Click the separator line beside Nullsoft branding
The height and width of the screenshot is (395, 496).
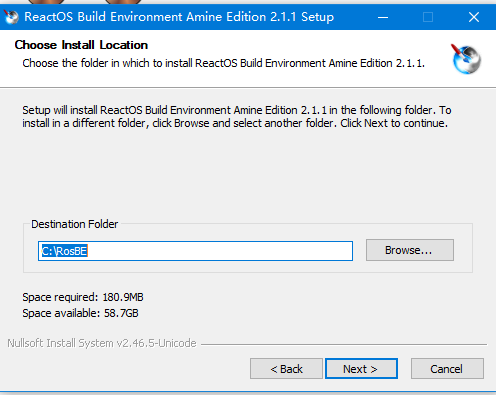pyautogui.click(x=344, y=344)
